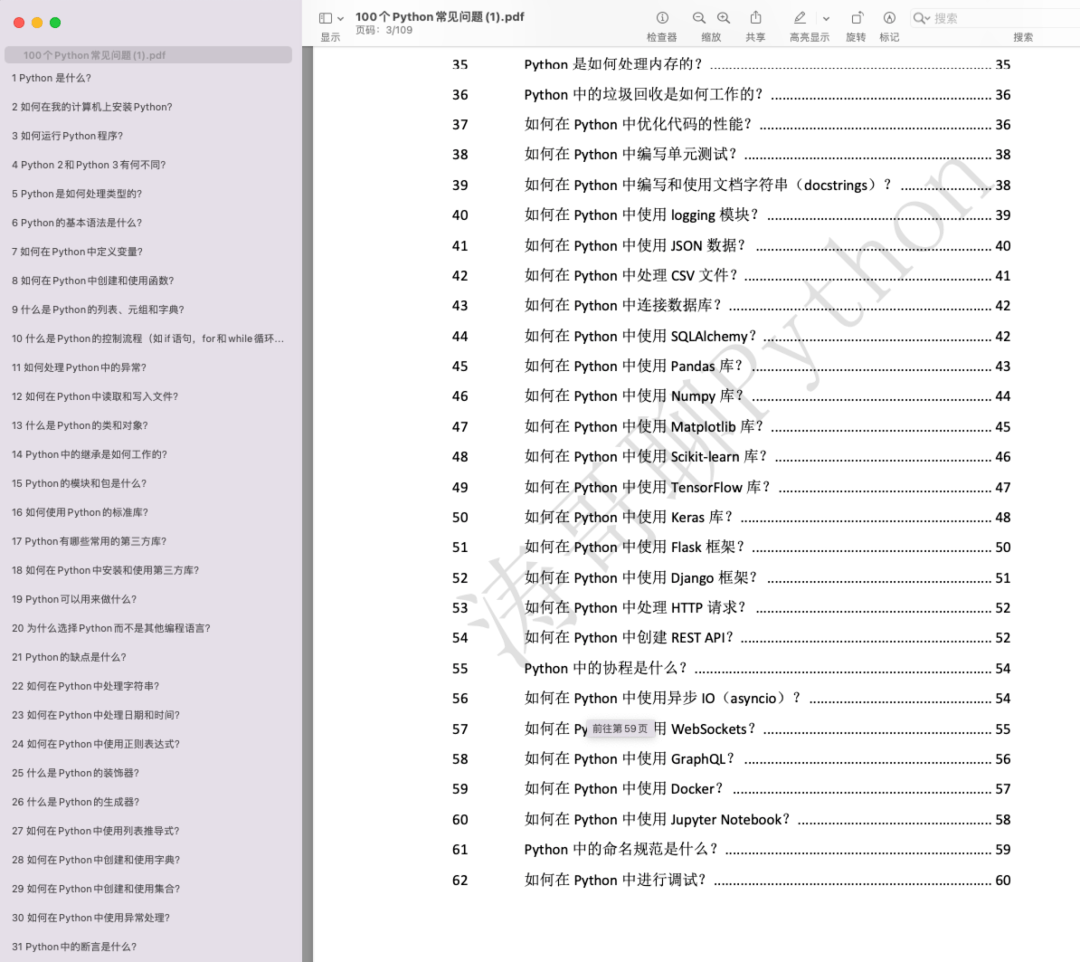Open the Inspector (检查器) info icon

tap(662, 18)
